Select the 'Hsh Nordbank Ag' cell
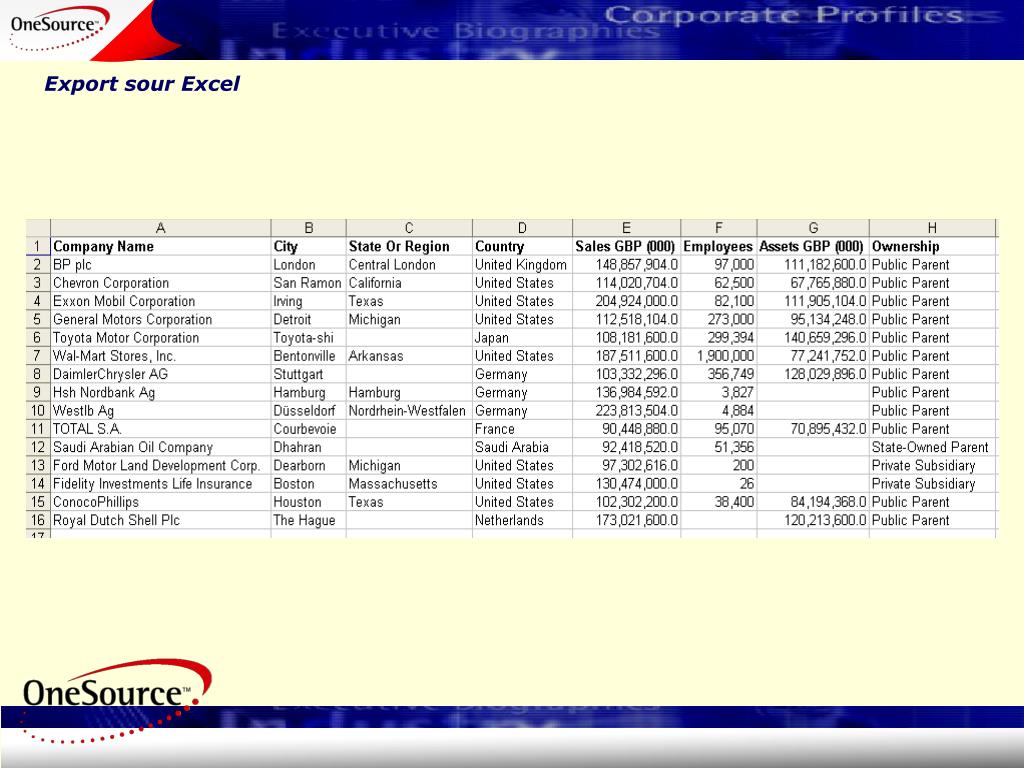Screen dimensions: 1024x768 tap(161, 392)
